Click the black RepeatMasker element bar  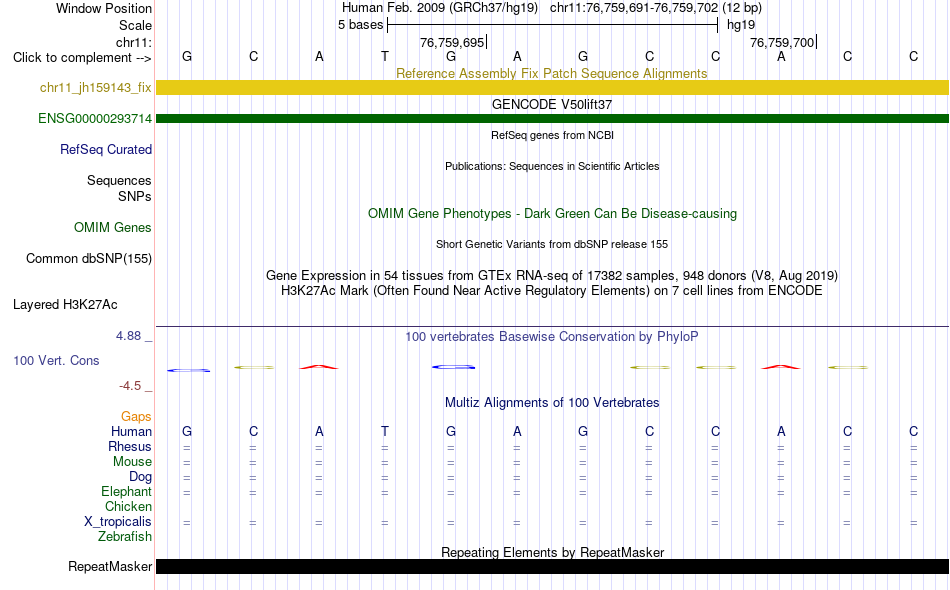(552, 566)
